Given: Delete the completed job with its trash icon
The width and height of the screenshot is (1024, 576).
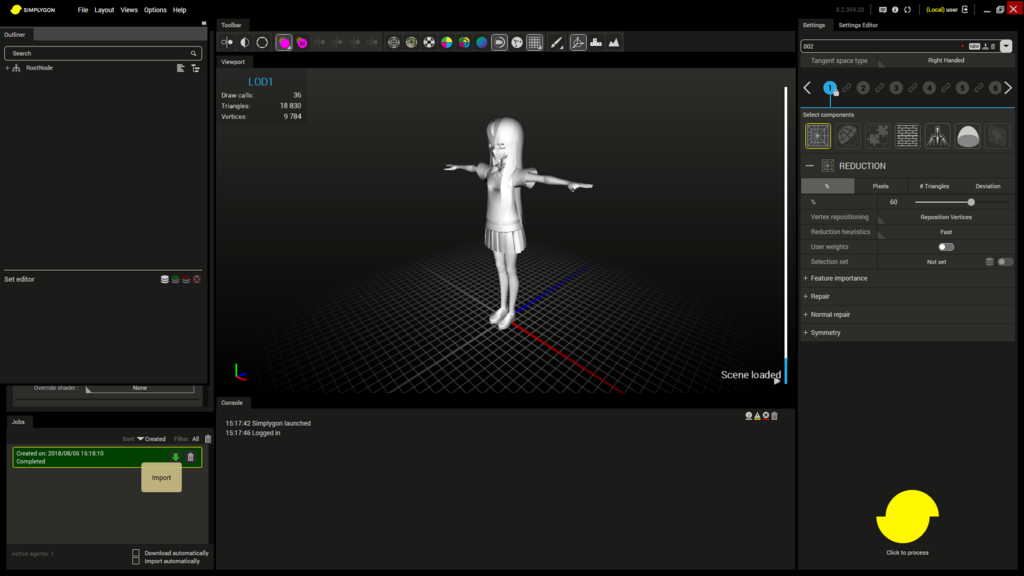Looking at the screenshot, I should (x=191, y=457).
